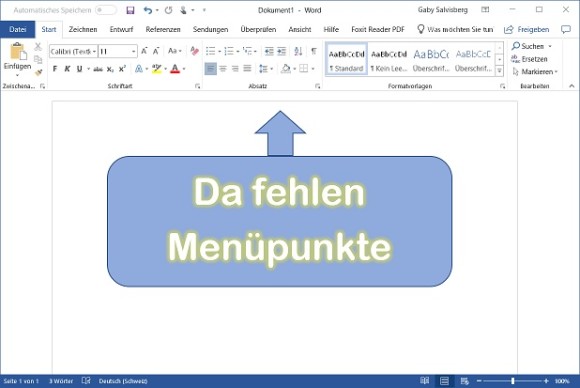
Task: Click the sort A-Z icon
Action: [298, 51]
